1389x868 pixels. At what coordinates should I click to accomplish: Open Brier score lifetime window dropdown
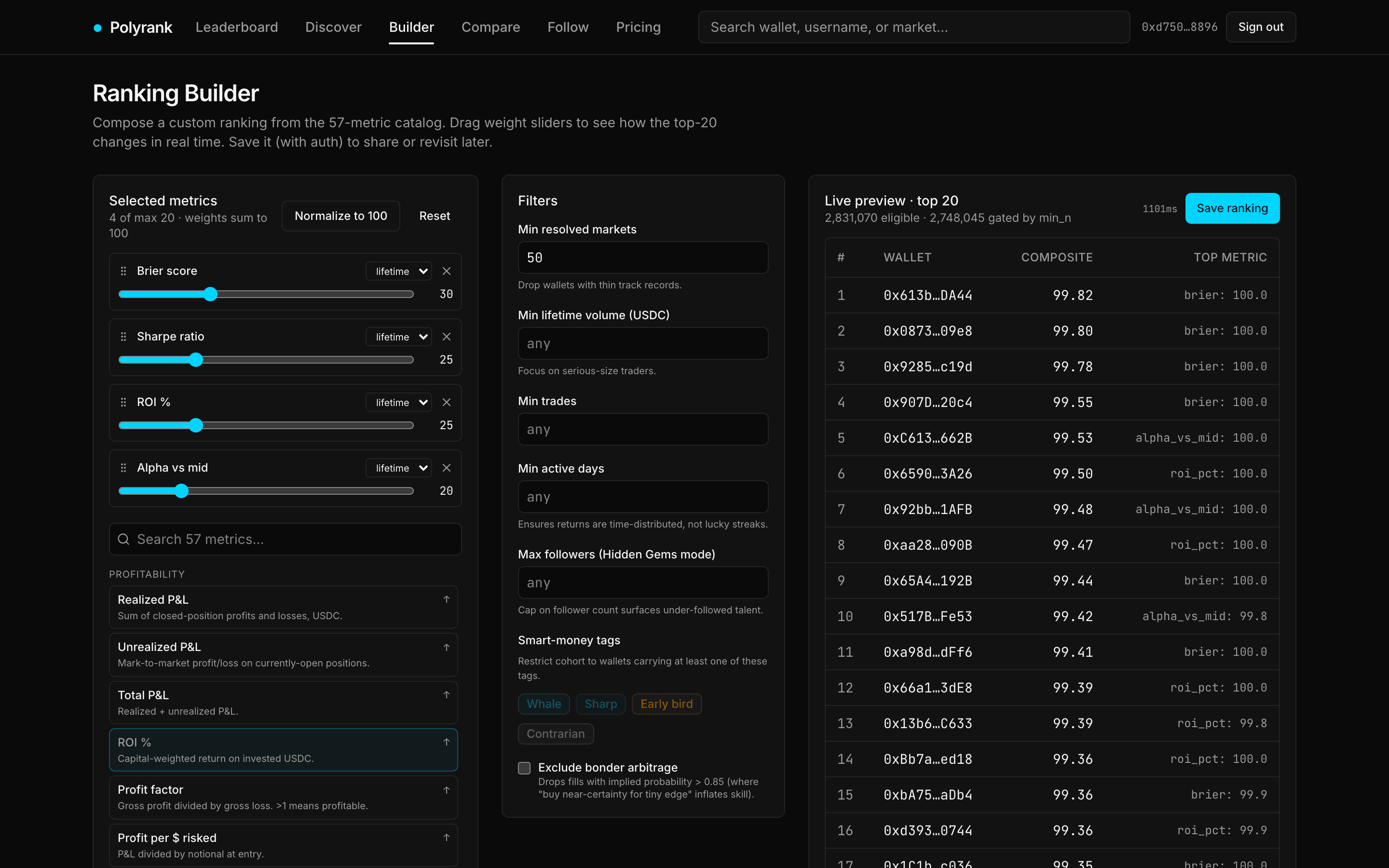[x=399, y=271]
